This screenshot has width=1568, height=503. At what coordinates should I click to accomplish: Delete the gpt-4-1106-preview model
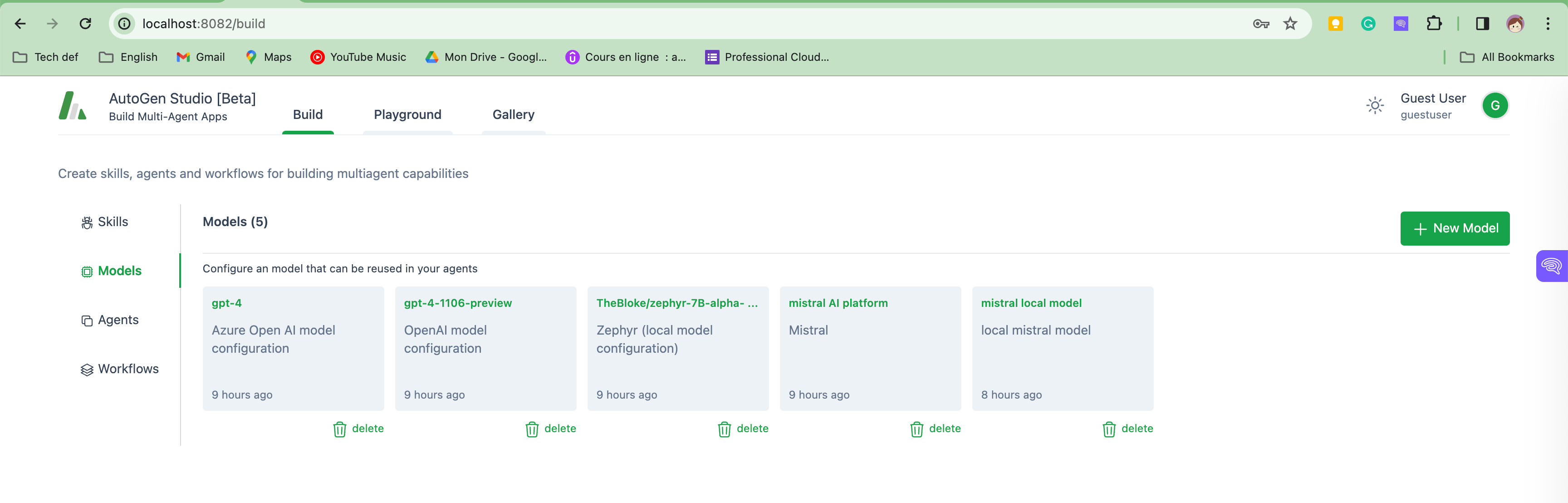pos(550,429)
